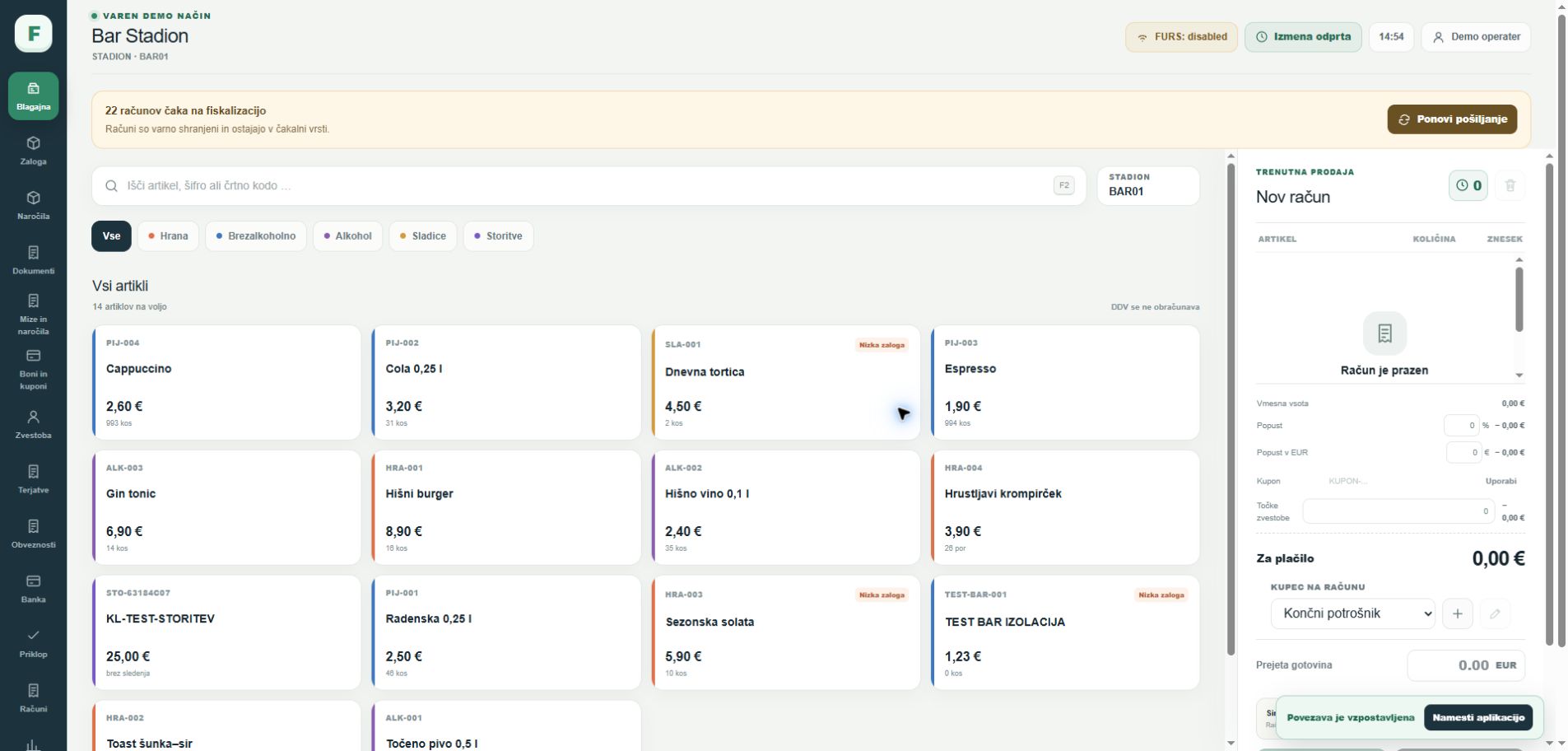Select the KL-TEST-STORITEV item card

226,633
